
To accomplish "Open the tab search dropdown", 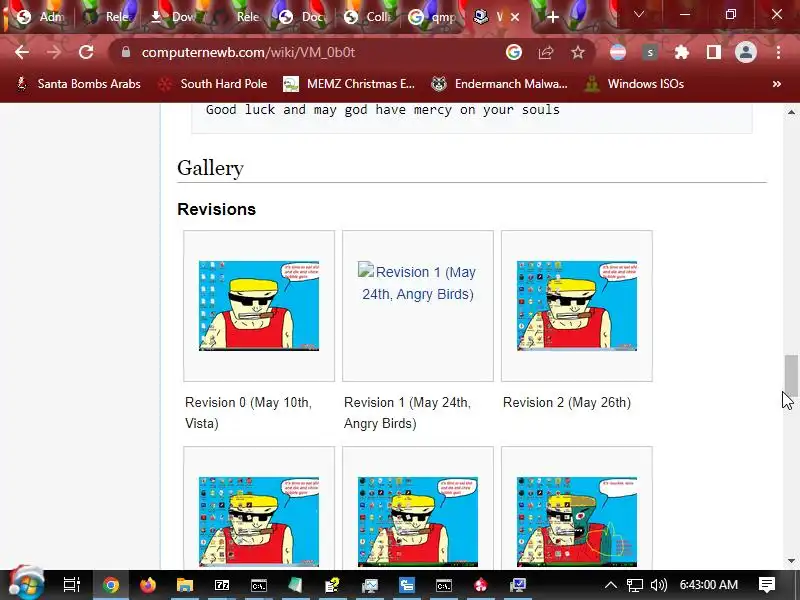I will pos(639,15).
